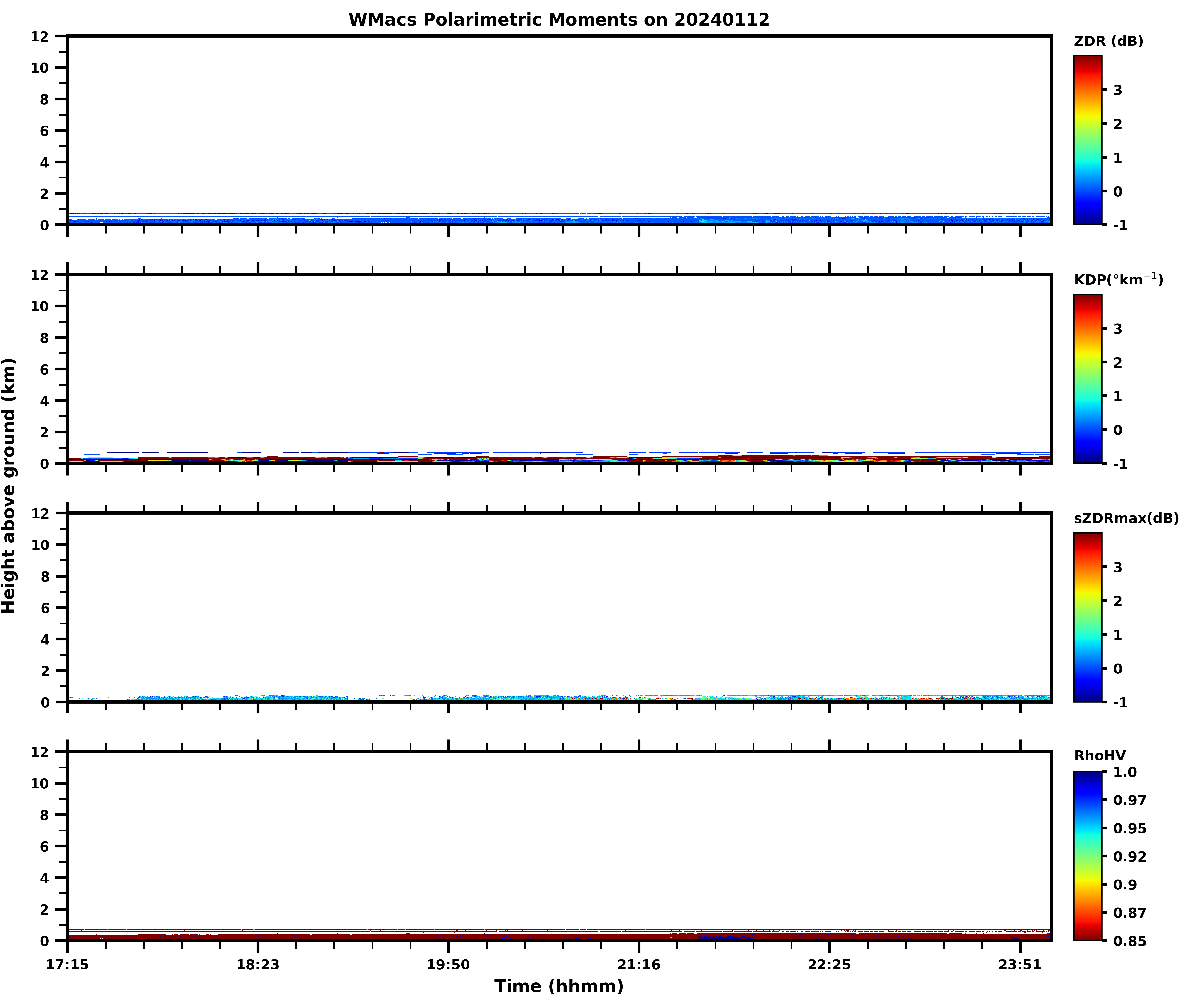This screenshot has width=1192, height=1008.
Task: Click the 0.85 label on RhoHV colorbar
Action: (1129, 941)
